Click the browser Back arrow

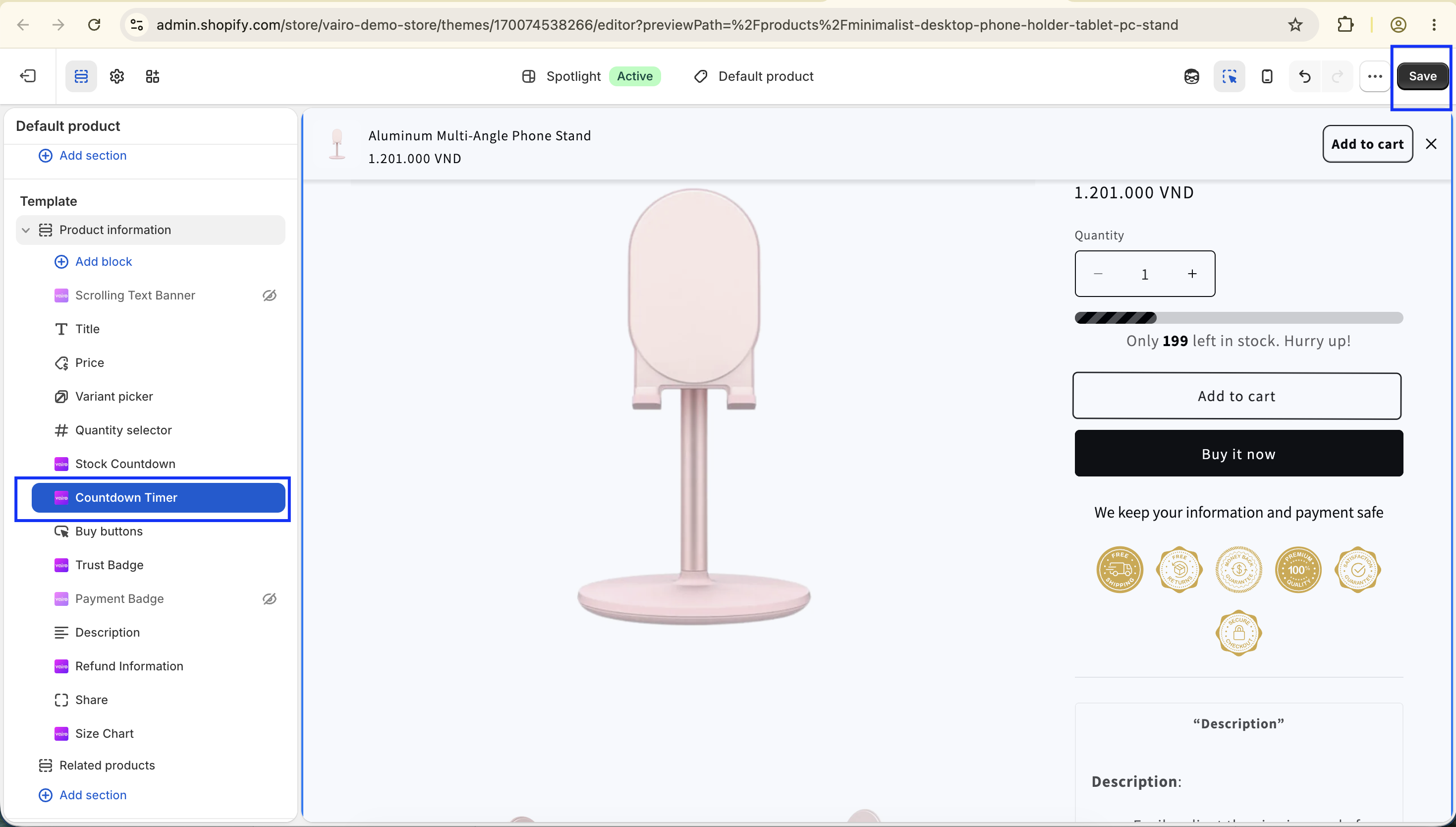click(23, 25)
